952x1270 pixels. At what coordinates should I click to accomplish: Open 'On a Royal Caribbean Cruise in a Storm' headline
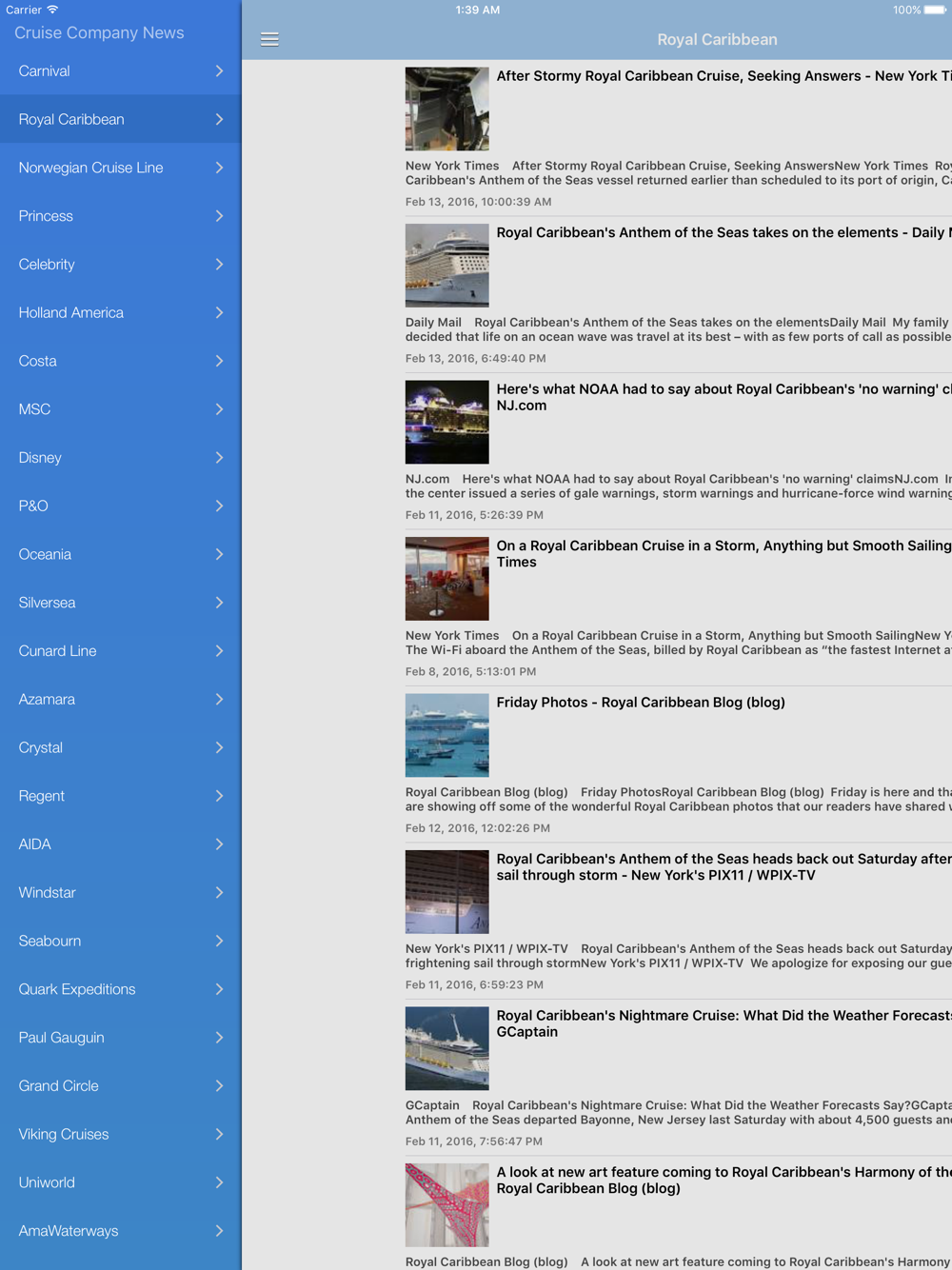[x=724, y=554]
